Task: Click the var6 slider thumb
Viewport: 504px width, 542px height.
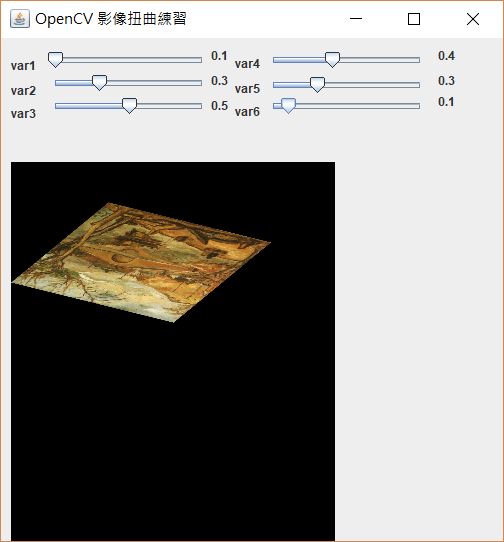Action: click(x=288, y=106)
